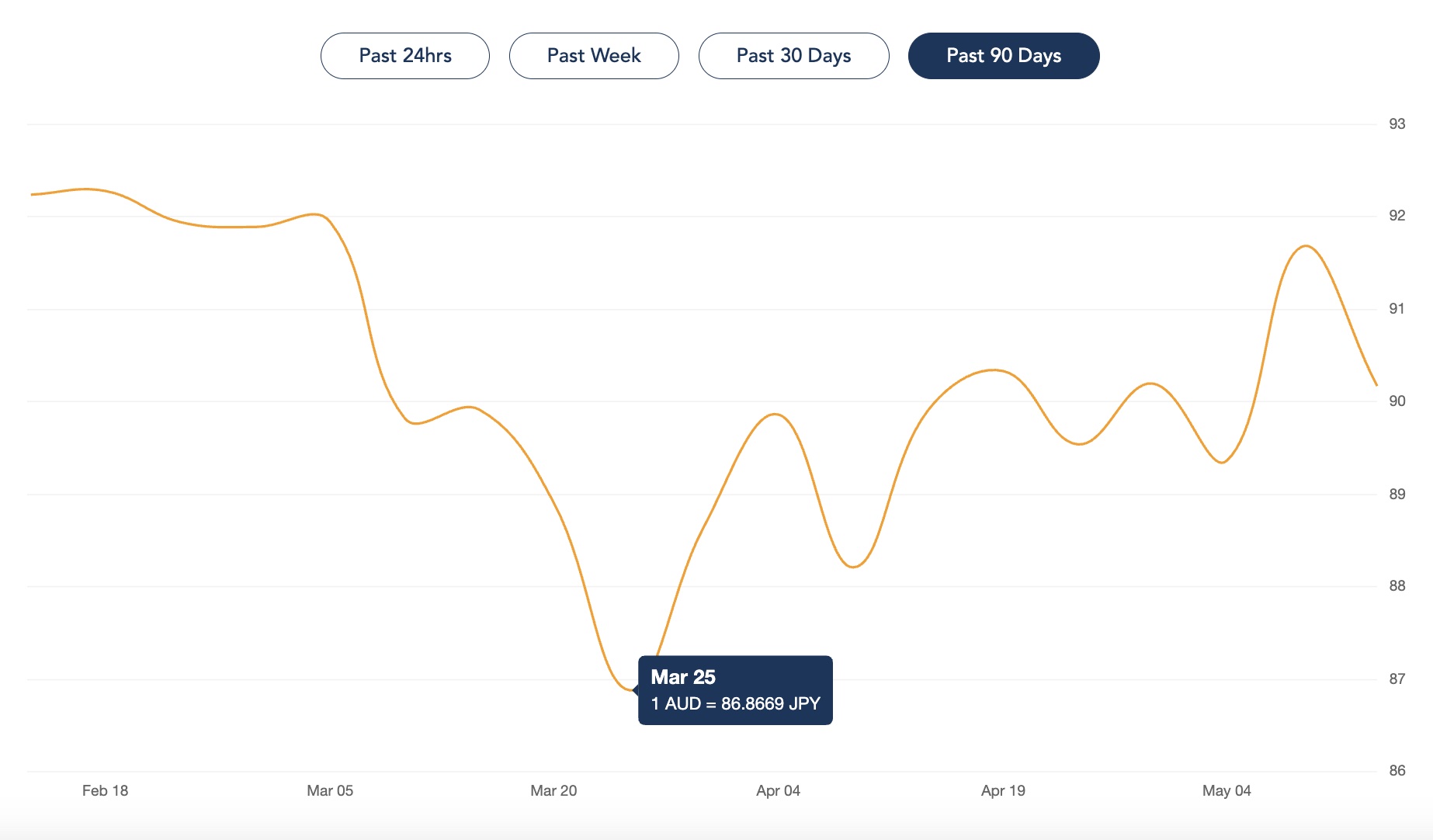This screenshot has width=1433, height=840.
Task: Click the Mar 25 tooltip box
Action: click(735, 690)
